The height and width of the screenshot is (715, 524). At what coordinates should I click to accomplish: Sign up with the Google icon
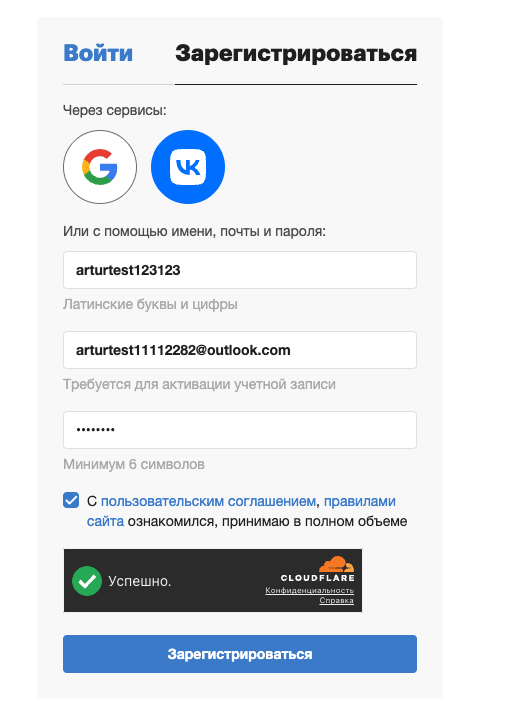pyautogui.click(x=100, y=167)
